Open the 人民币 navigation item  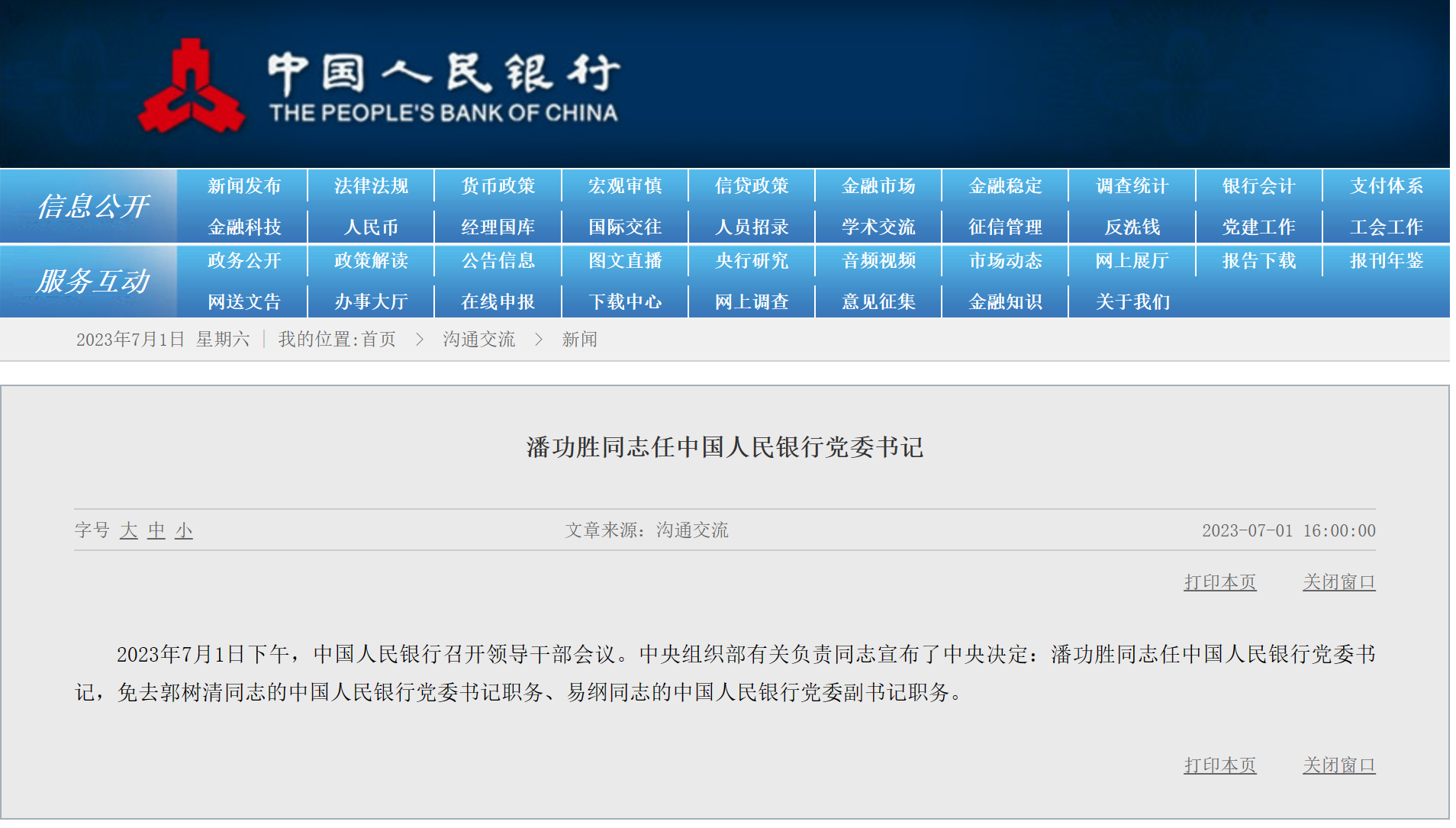(x=371, y=227)
